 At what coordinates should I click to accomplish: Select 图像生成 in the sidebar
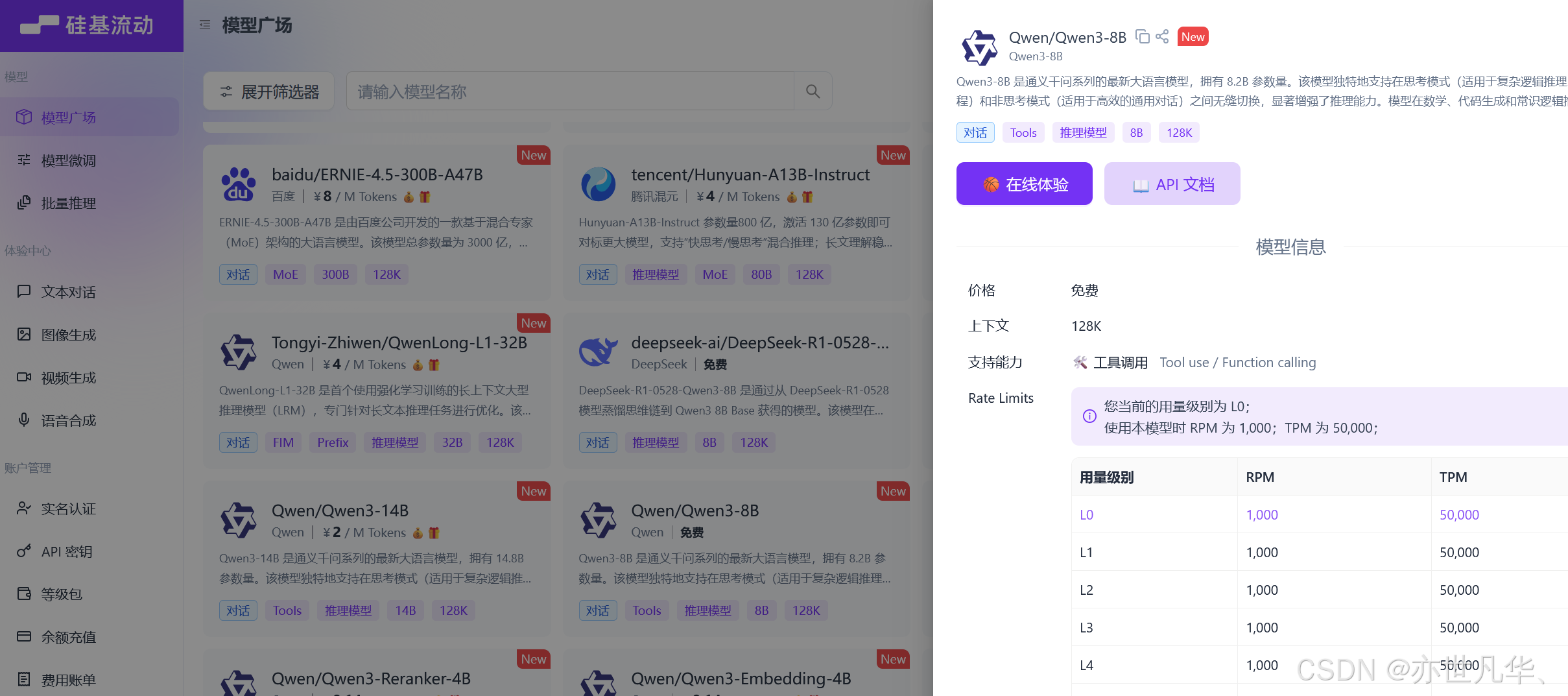point(89,334)
